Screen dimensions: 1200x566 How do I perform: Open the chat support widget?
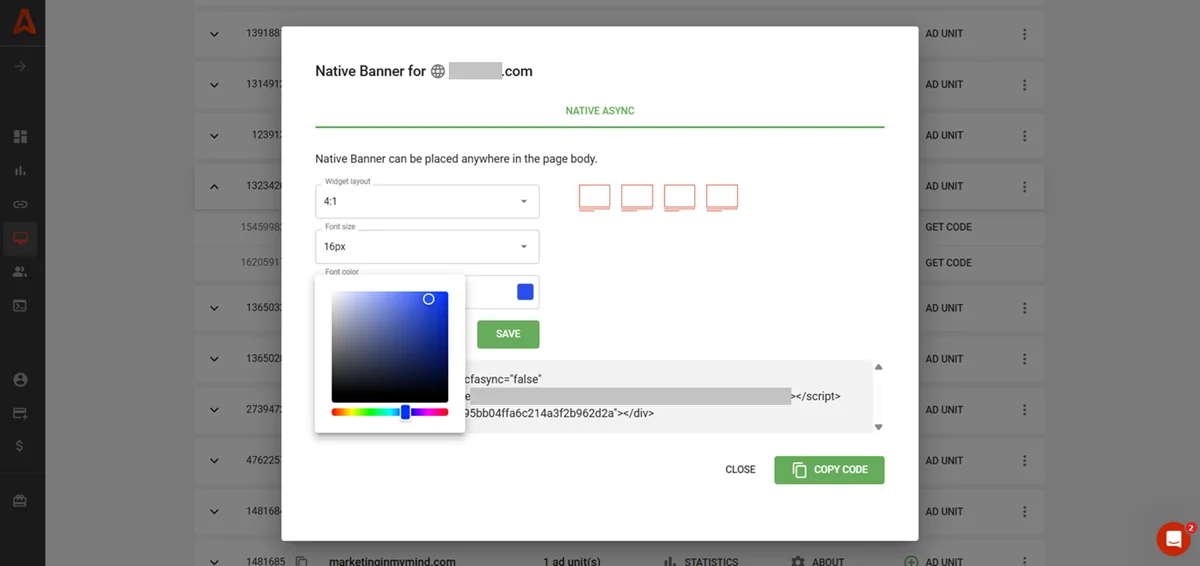pos(1173,539)
